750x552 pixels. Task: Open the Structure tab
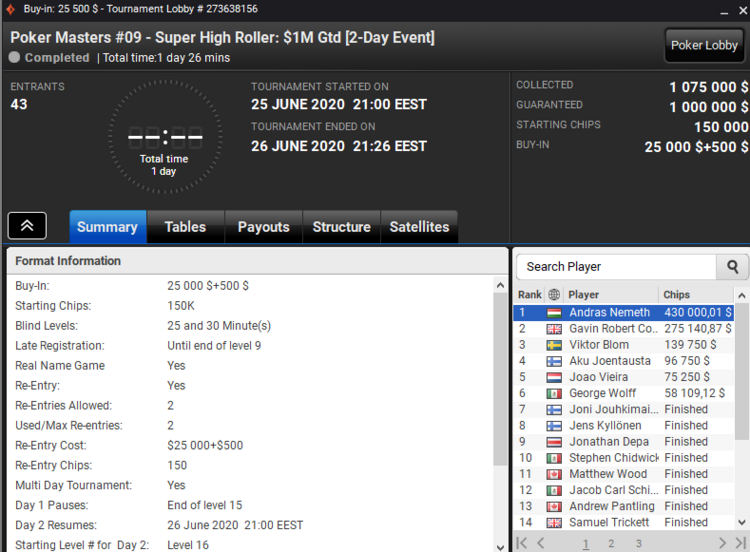click(342, 227)
